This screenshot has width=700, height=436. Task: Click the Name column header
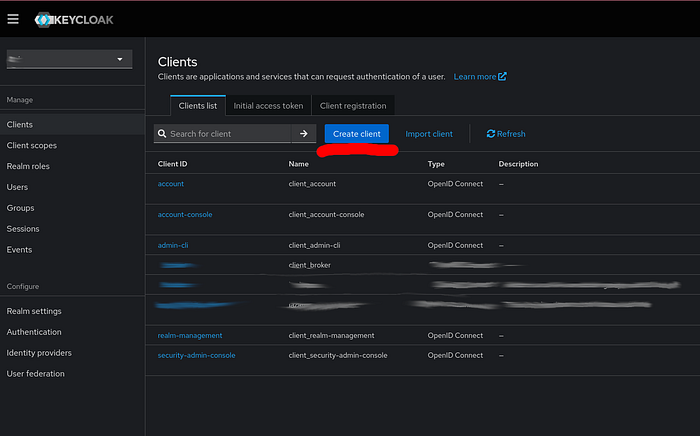click(299, 164)
